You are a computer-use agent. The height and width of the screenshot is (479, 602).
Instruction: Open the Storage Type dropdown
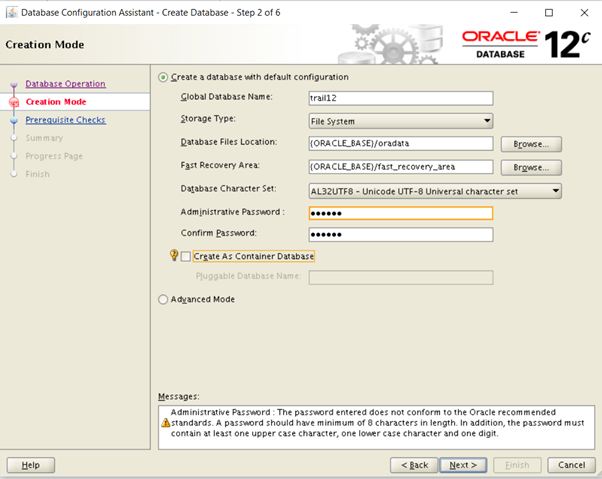pyautogui.click(x=400, y=121)
